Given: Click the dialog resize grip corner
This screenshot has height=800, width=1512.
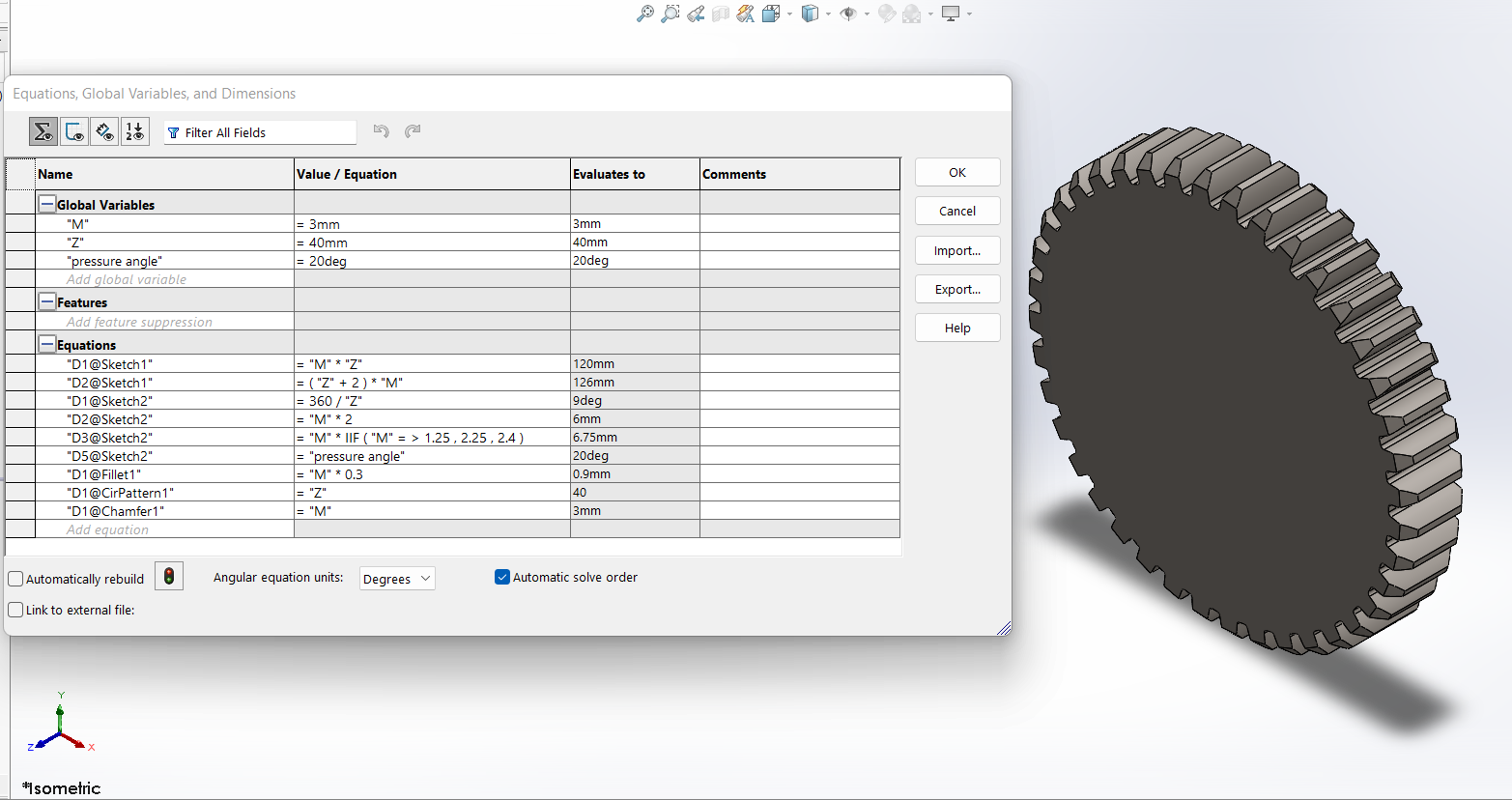Looking at the screenshot, I should coord(1004,628).
